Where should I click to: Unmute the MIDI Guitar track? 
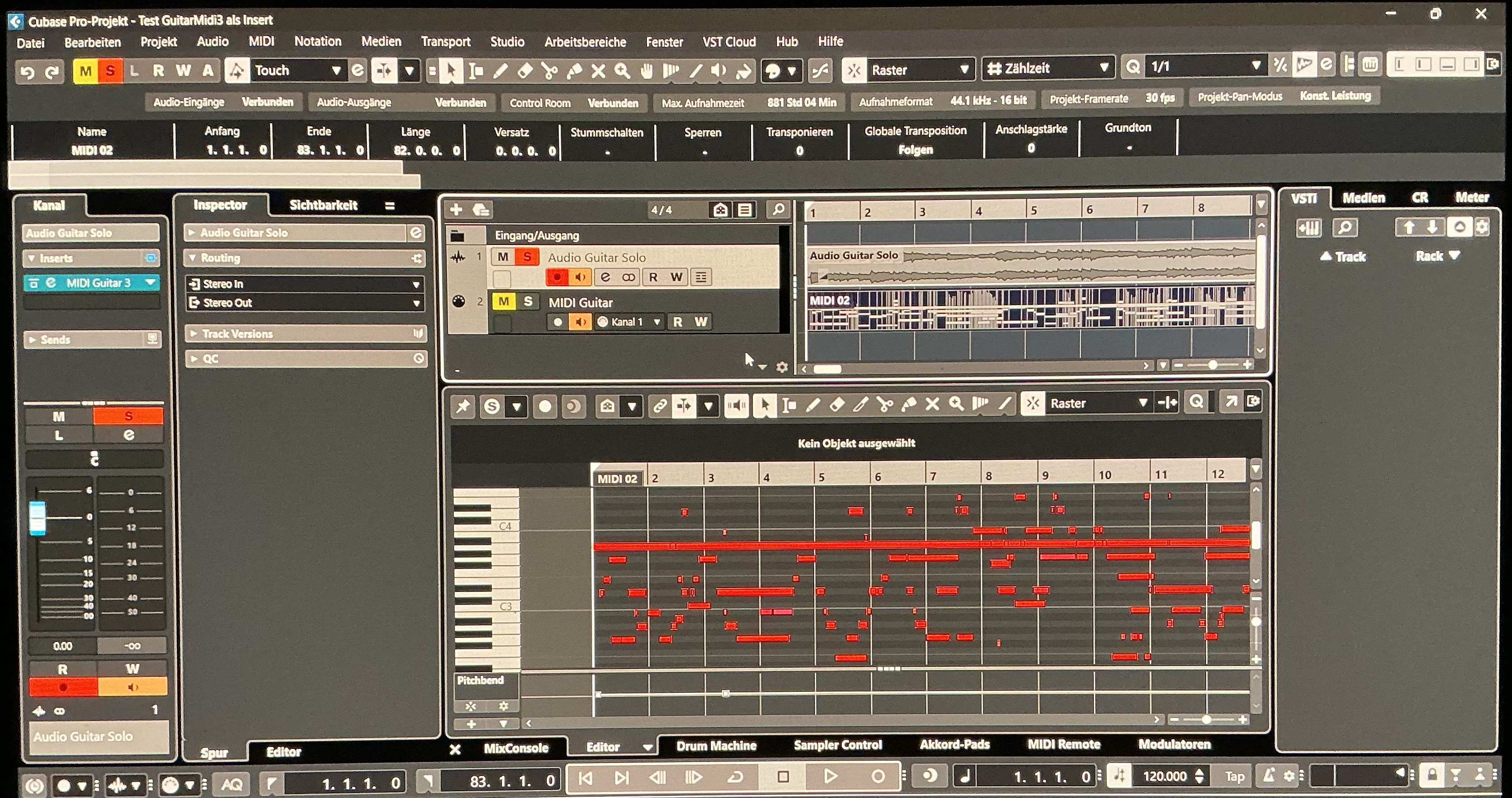point(503,301)
